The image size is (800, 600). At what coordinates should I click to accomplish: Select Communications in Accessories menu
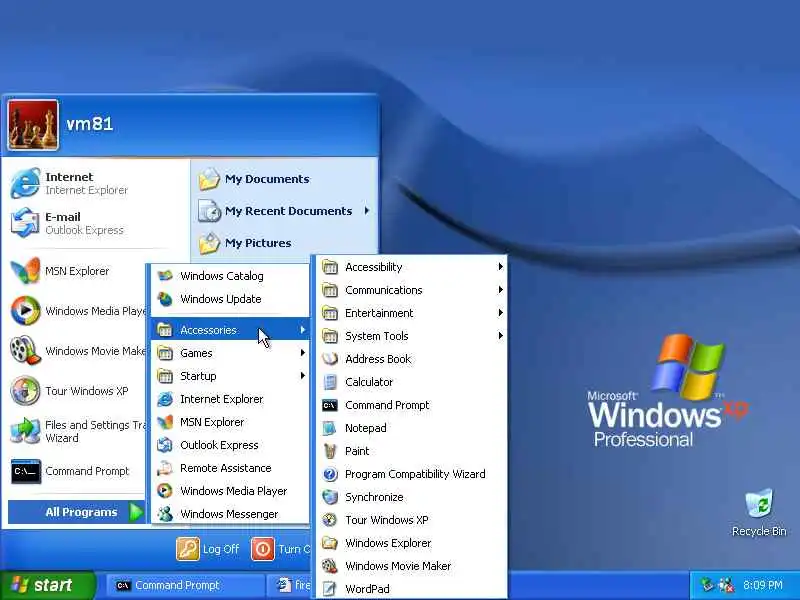(412, 290)
